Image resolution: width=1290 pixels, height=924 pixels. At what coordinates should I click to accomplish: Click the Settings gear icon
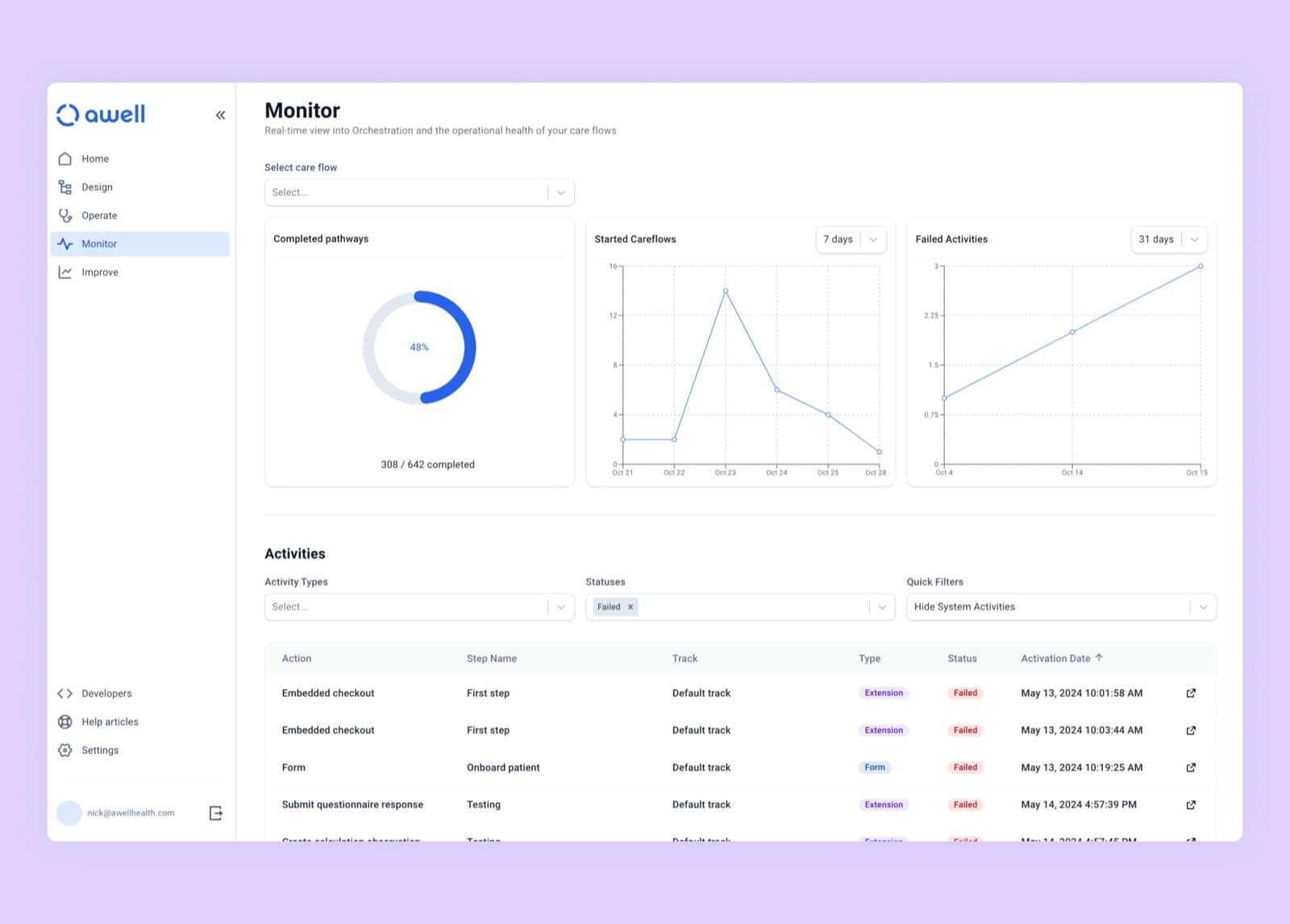point(65,750)
